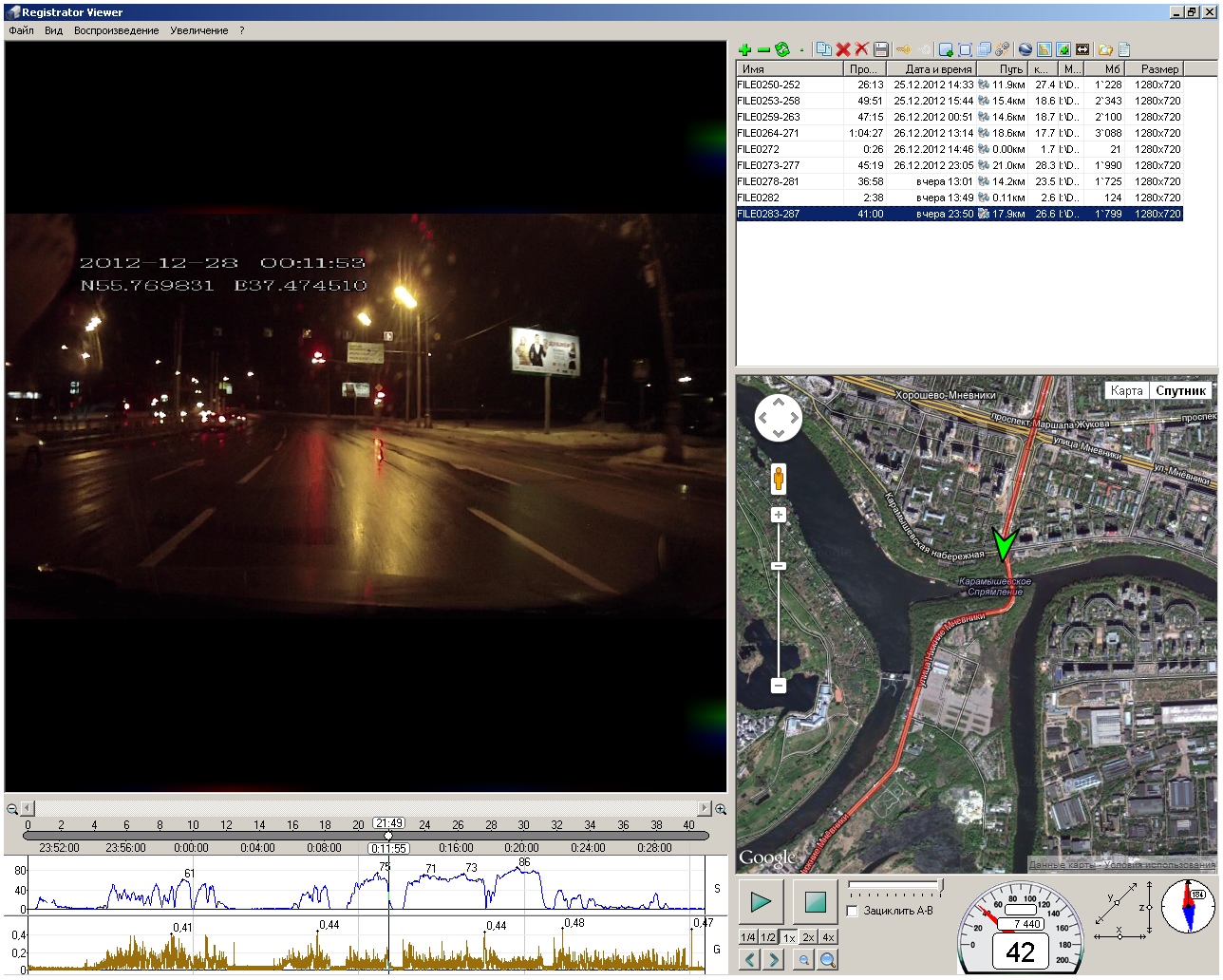Click the green minus remove-file icon

pyautogui.click(x=763, y=49)
